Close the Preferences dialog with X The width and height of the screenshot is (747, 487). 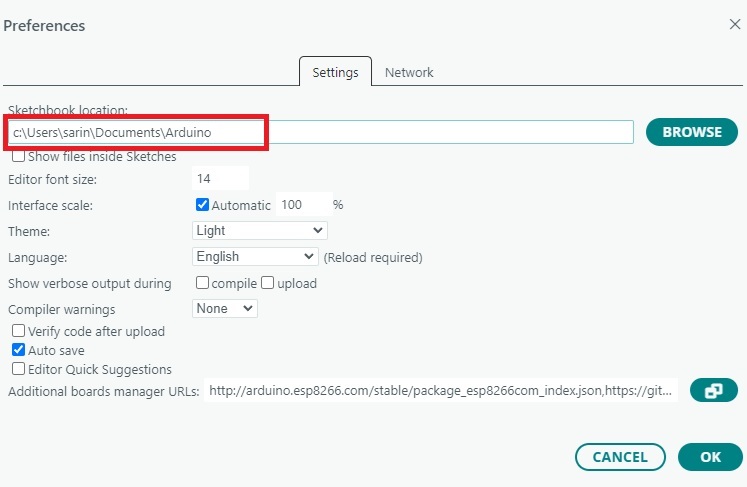tap(734, 25)
